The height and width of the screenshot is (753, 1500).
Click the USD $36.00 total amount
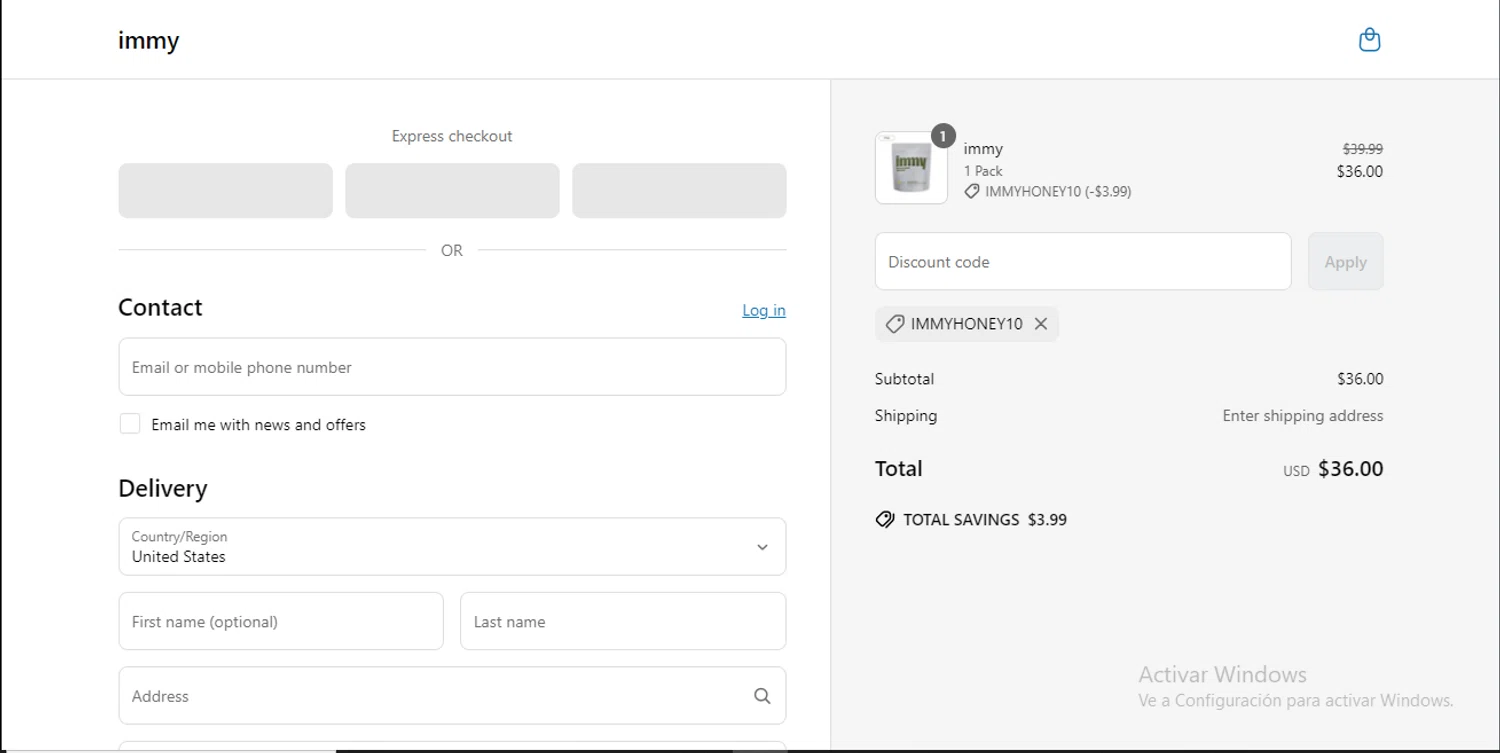pos(1334,469)
